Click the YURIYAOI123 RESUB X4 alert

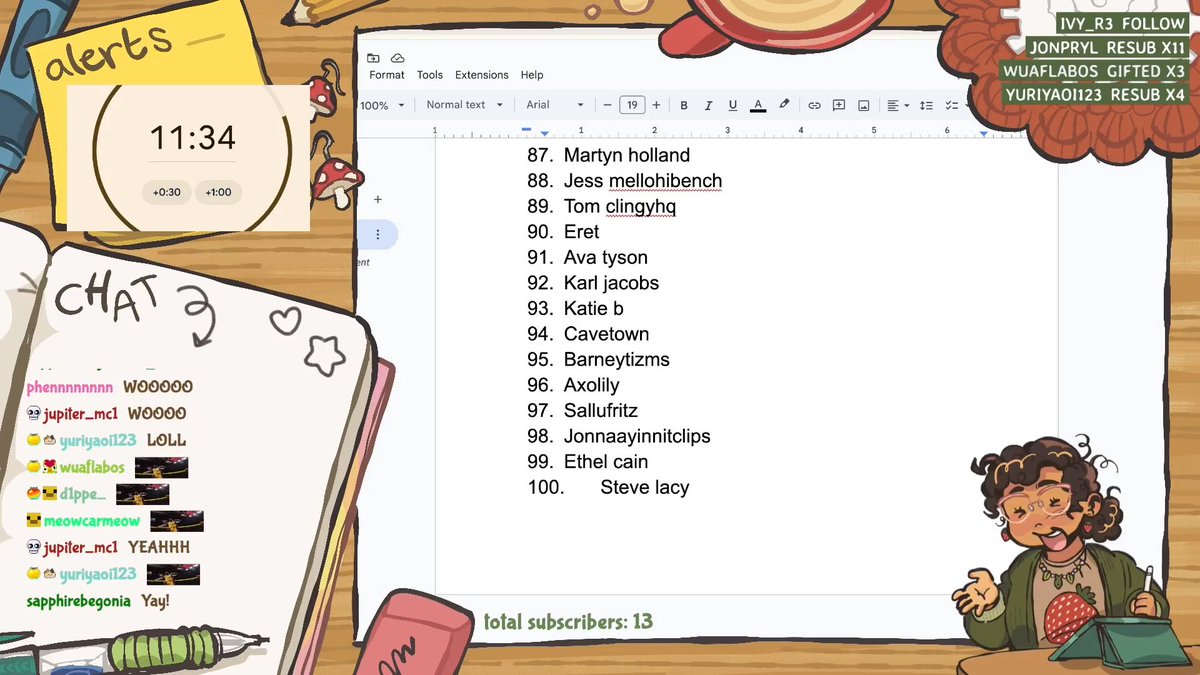(x=1097, y=95)
